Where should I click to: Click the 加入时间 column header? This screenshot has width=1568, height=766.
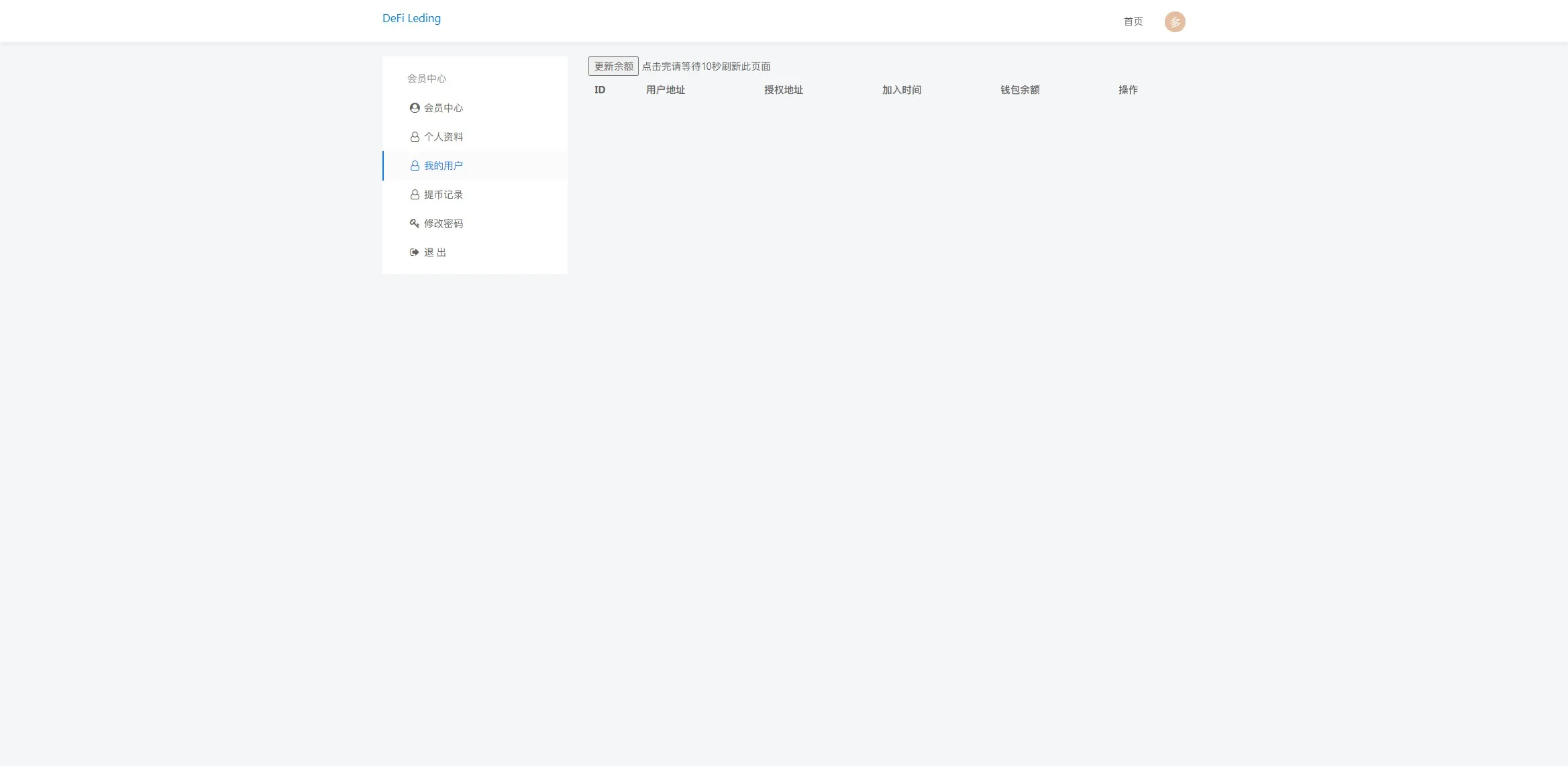(x=902, y=90)
